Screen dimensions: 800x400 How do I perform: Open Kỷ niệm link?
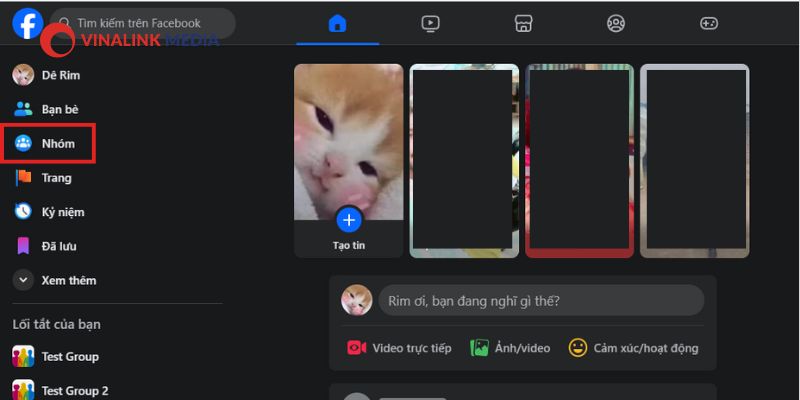click(63, 212)
